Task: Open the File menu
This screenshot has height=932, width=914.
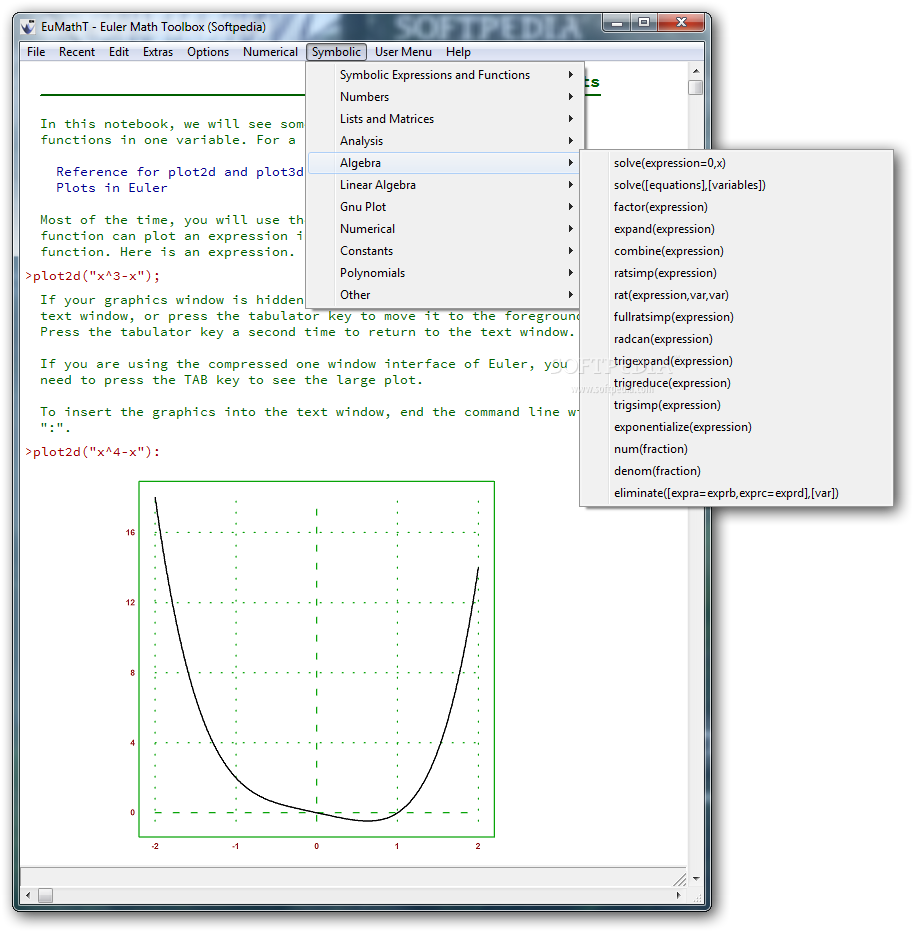Action: click(x=36, y=52)
